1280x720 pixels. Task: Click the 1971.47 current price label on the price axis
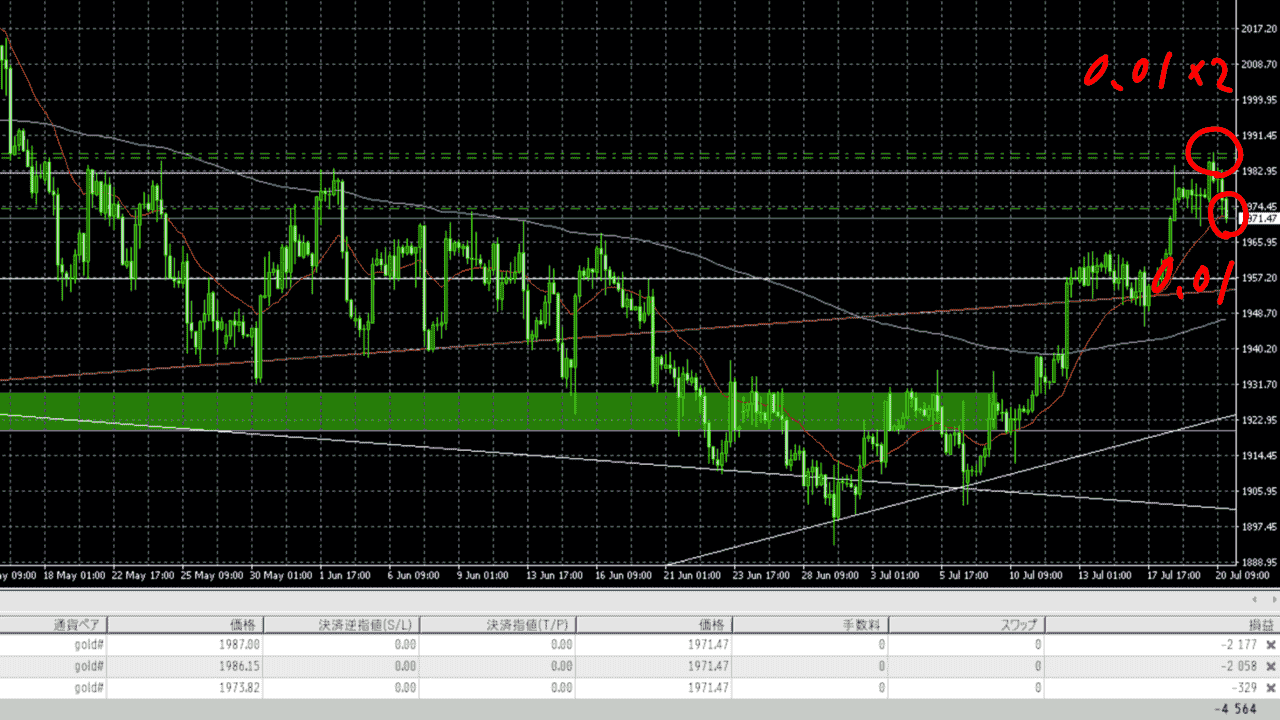coord(1260,218)
